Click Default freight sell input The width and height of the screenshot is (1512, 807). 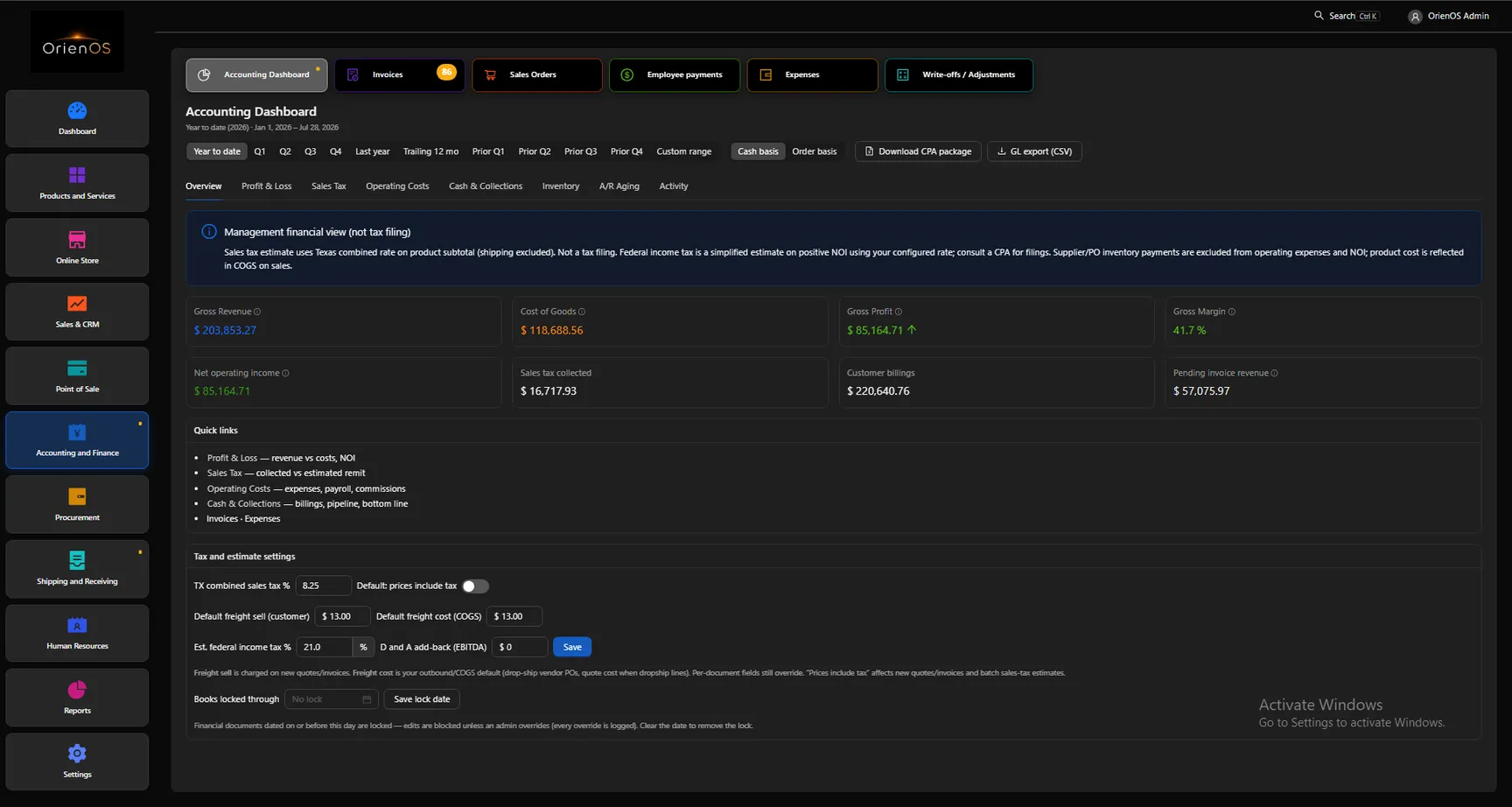(x=342, y=616)
